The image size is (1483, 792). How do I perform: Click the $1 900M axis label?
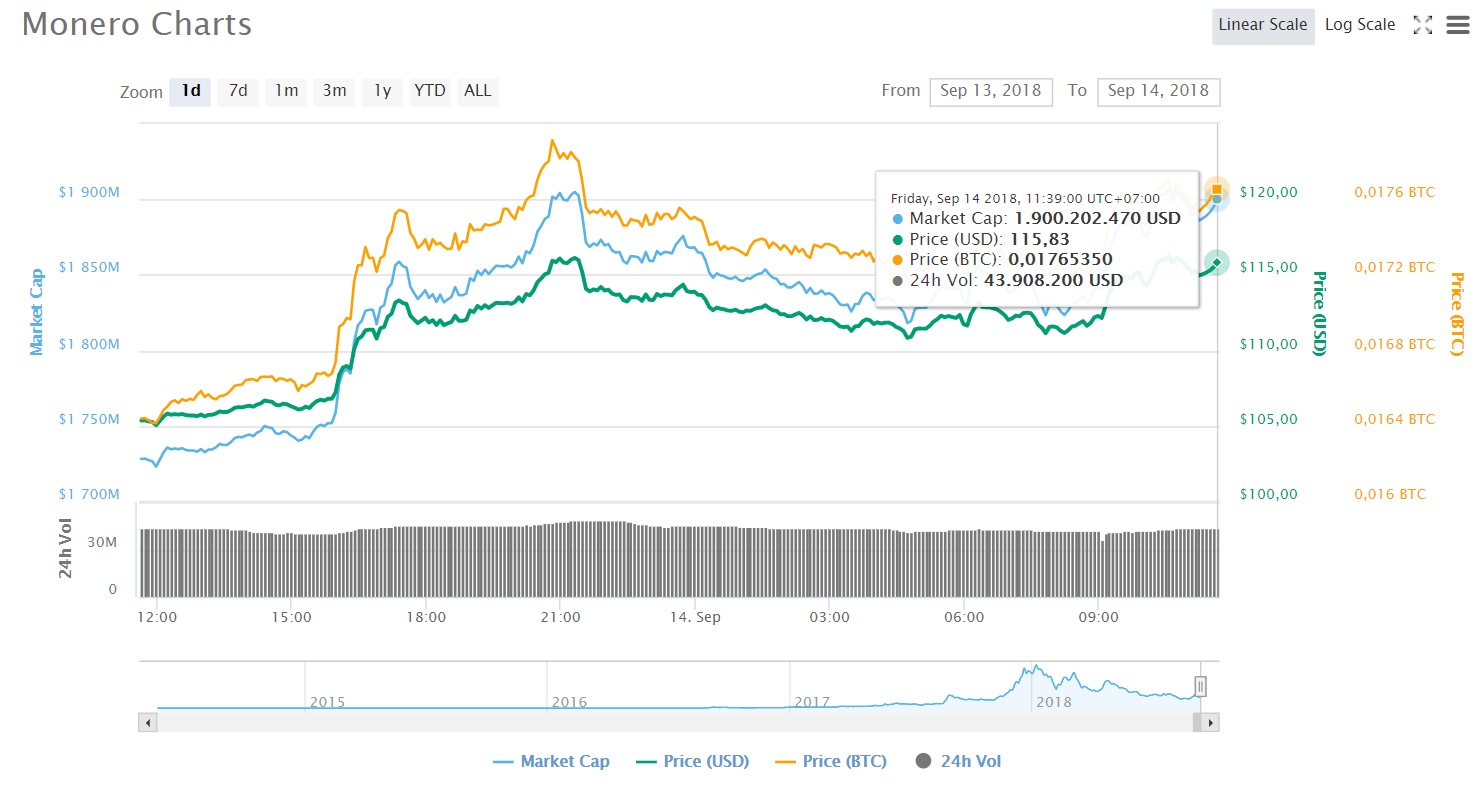pyautogui.click(x=89, y=192)
